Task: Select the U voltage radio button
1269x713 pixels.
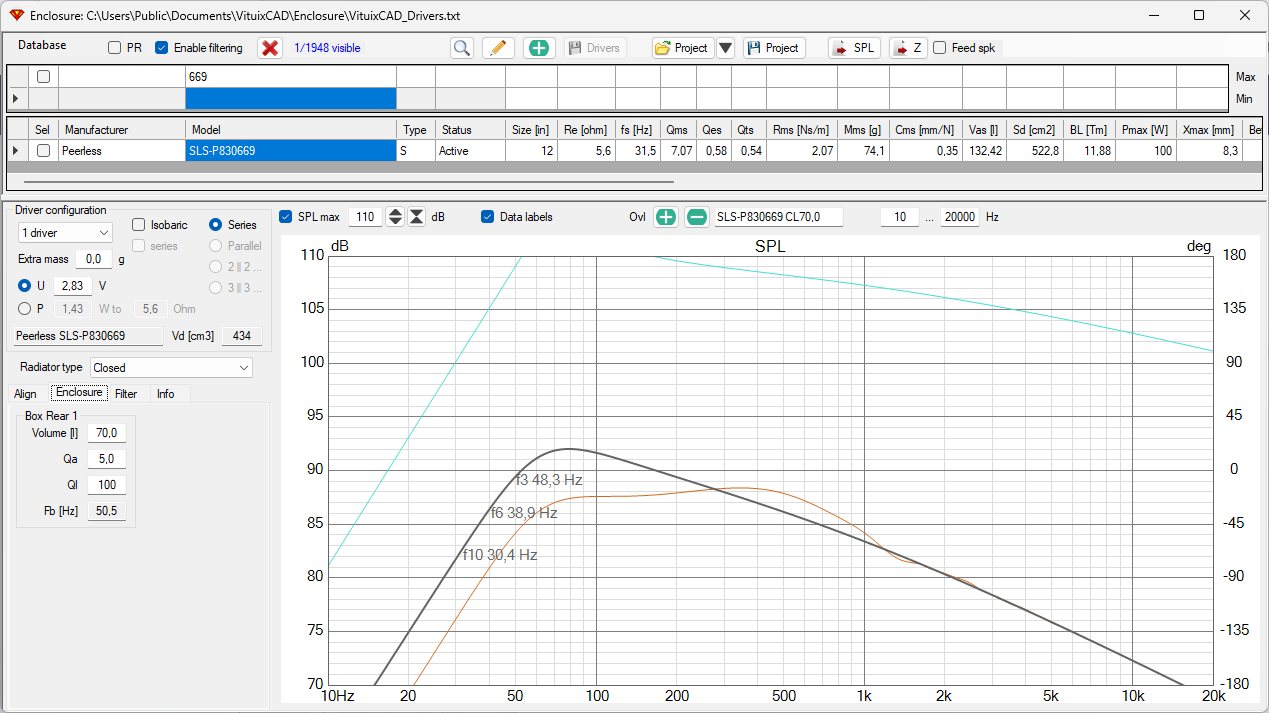Action: click(x=25, y=286)
